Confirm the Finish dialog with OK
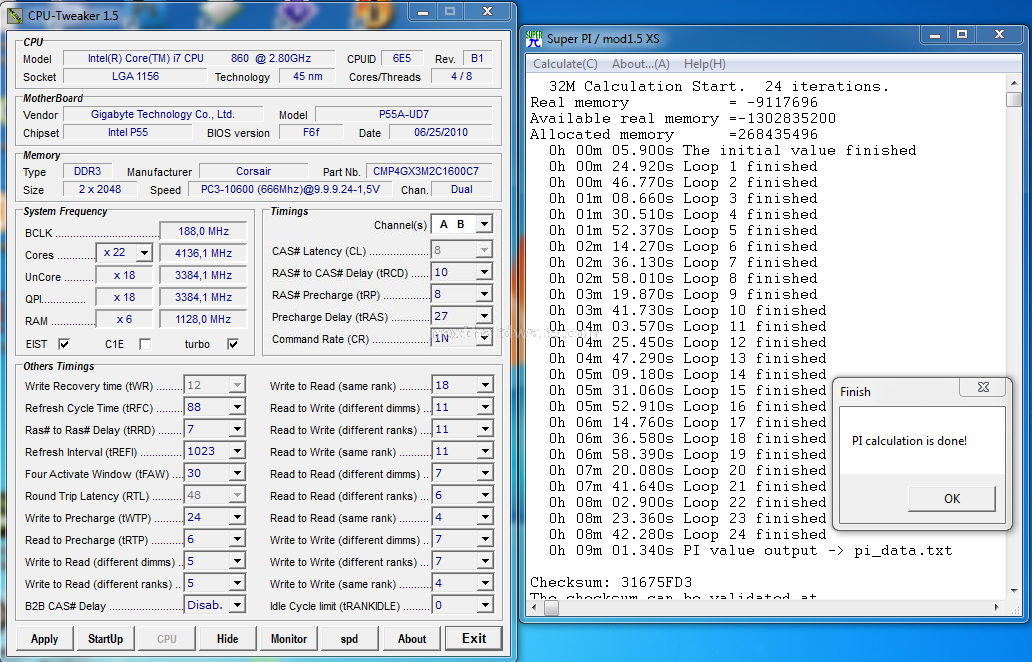This screenshot has width=1032, height=662. (x=952, y=499)
